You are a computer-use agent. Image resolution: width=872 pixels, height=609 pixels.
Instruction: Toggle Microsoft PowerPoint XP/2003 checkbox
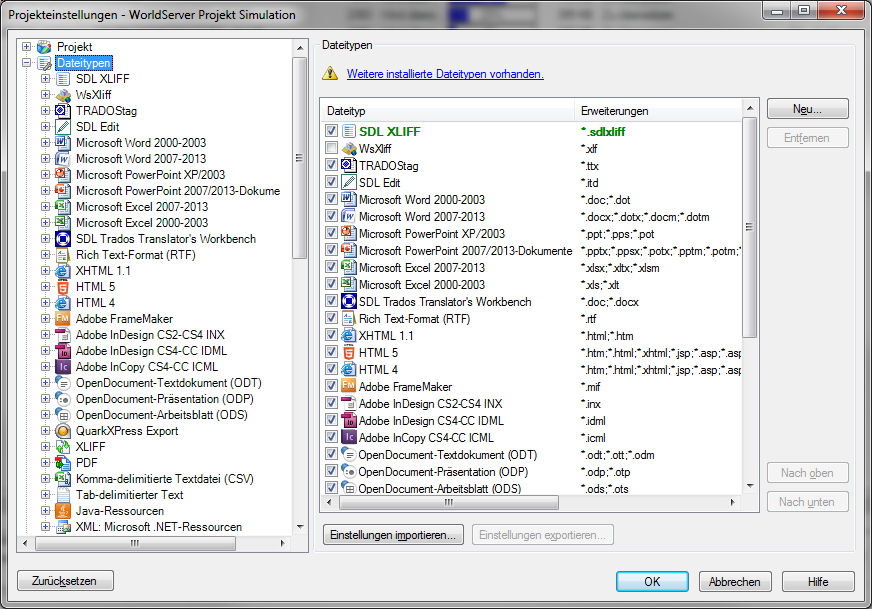[x=331, y=233]
